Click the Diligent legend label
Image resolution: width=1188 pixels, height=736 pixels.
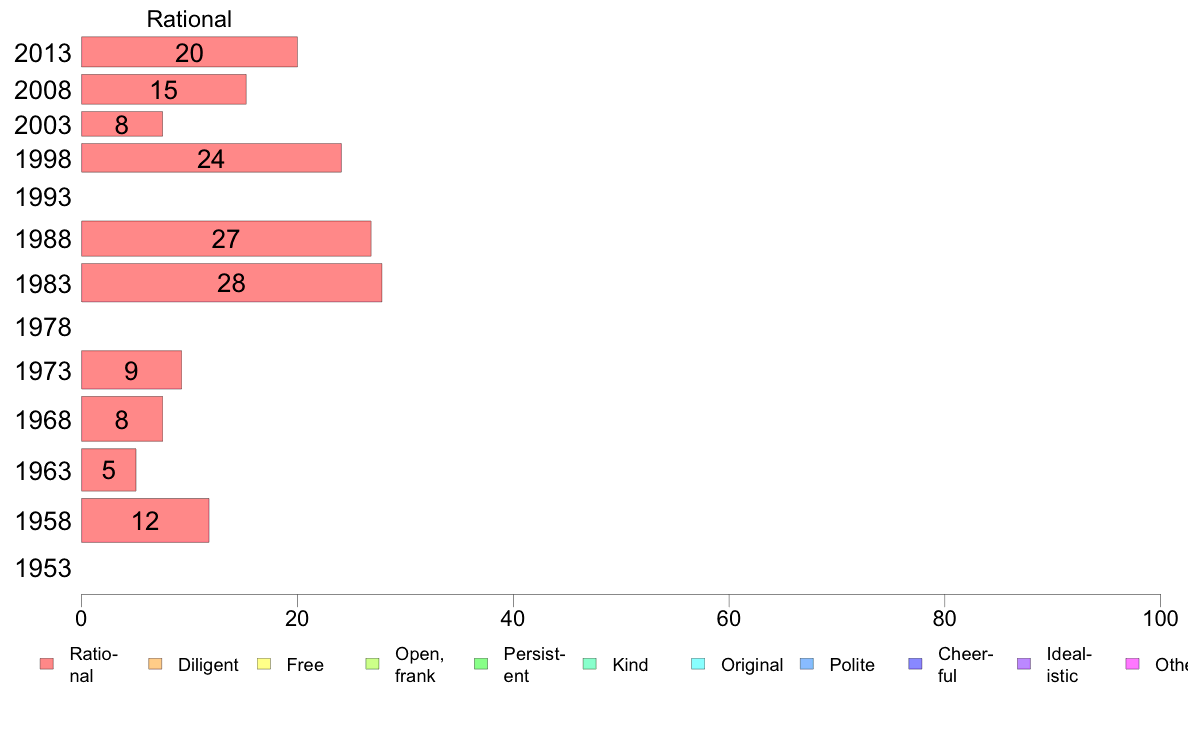click(208, 665)
